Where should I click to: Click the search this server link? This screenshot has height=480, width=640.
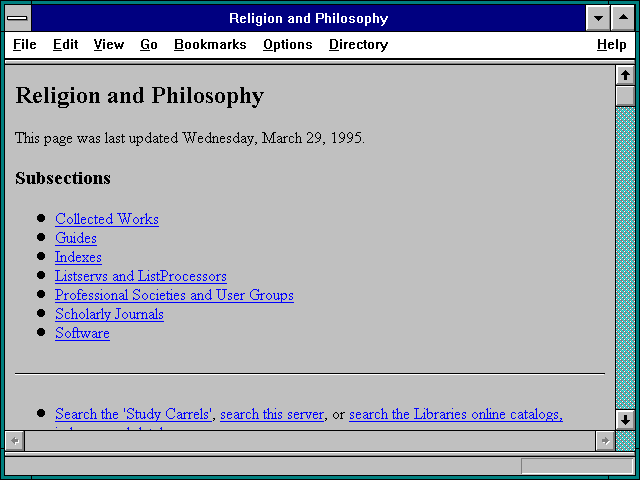pos(272,414)
